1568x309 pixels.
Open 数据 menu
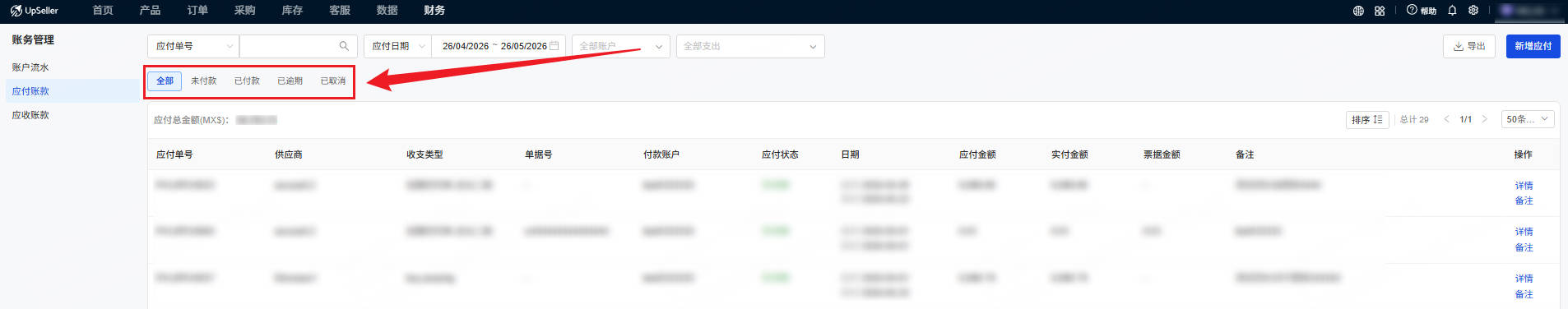coord(387,11)
